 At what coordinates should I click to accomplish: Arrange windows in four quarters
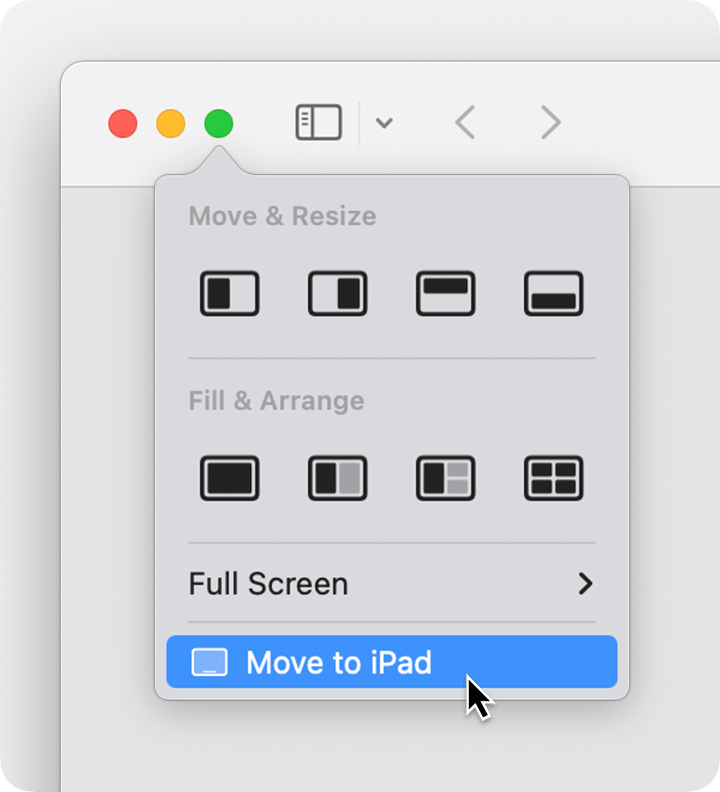click(554, 478)
